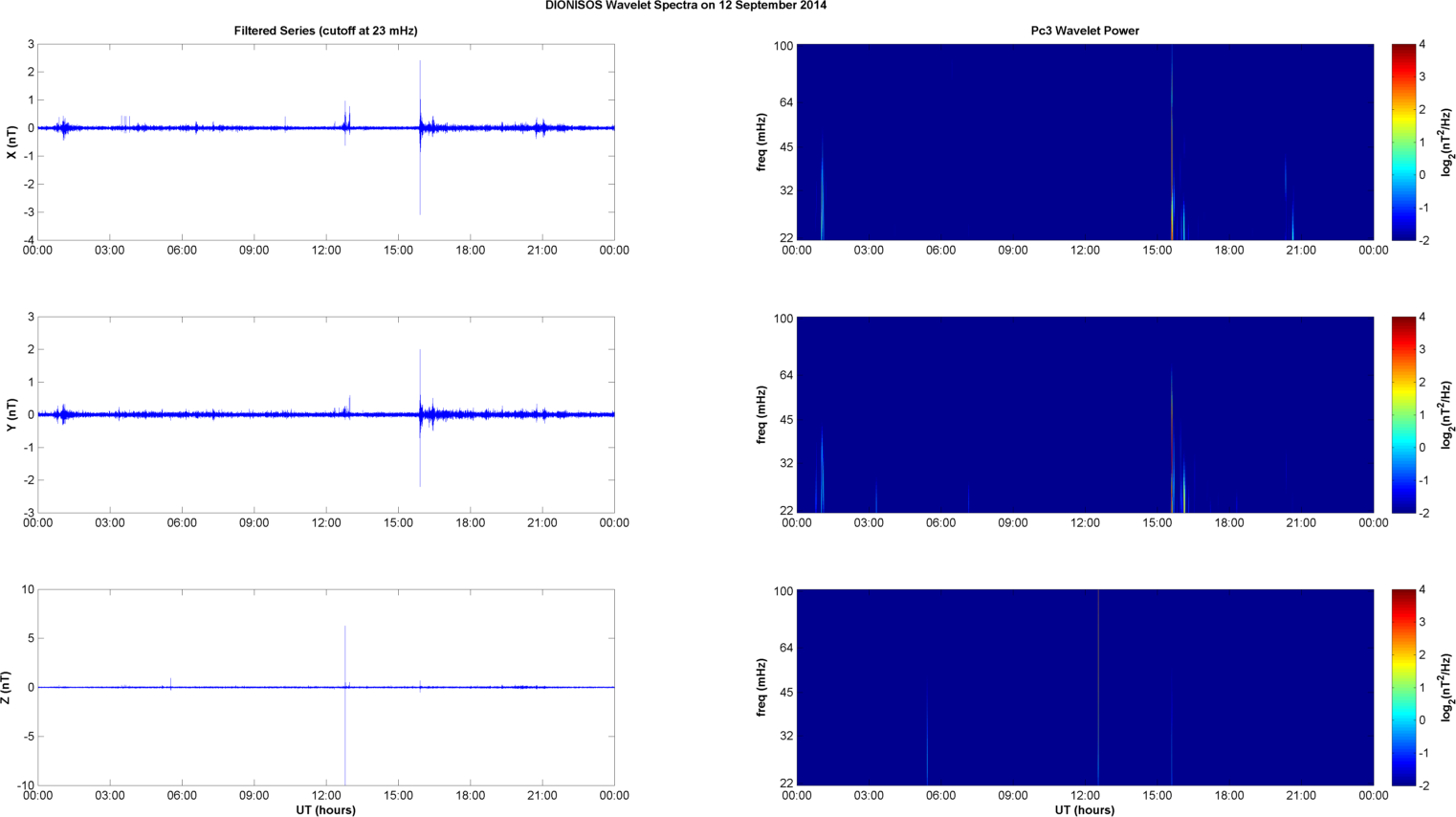This screenshot has width=1456, height=817.
Task: Click 'freq (mHz)' label of the top spectrogram
Action: click(761, 142)
